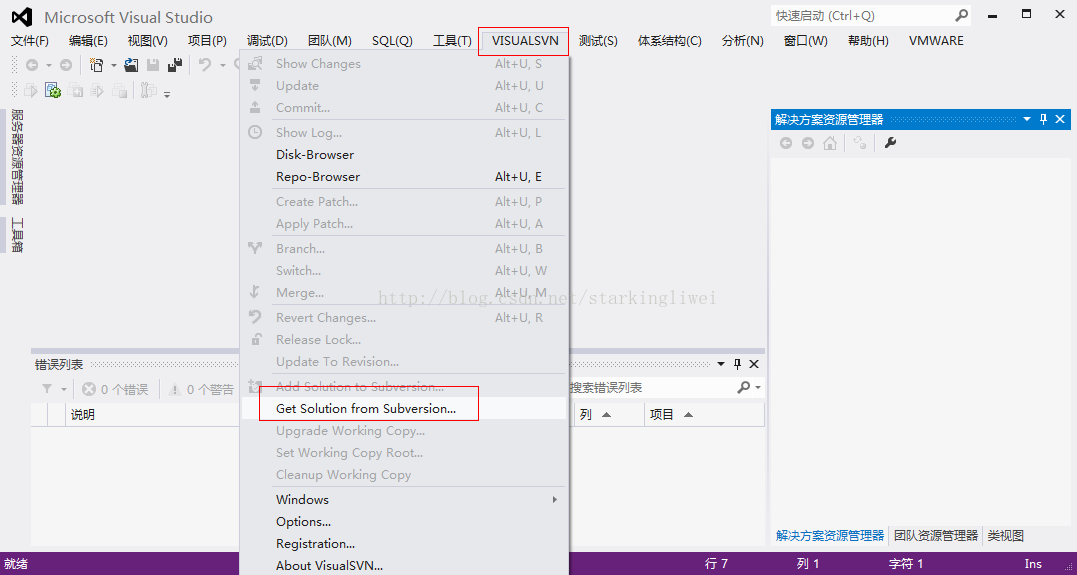The image size is (1077, 575).
Task: Click Solution Explorer home icon
Action: [x=830, y=143]
